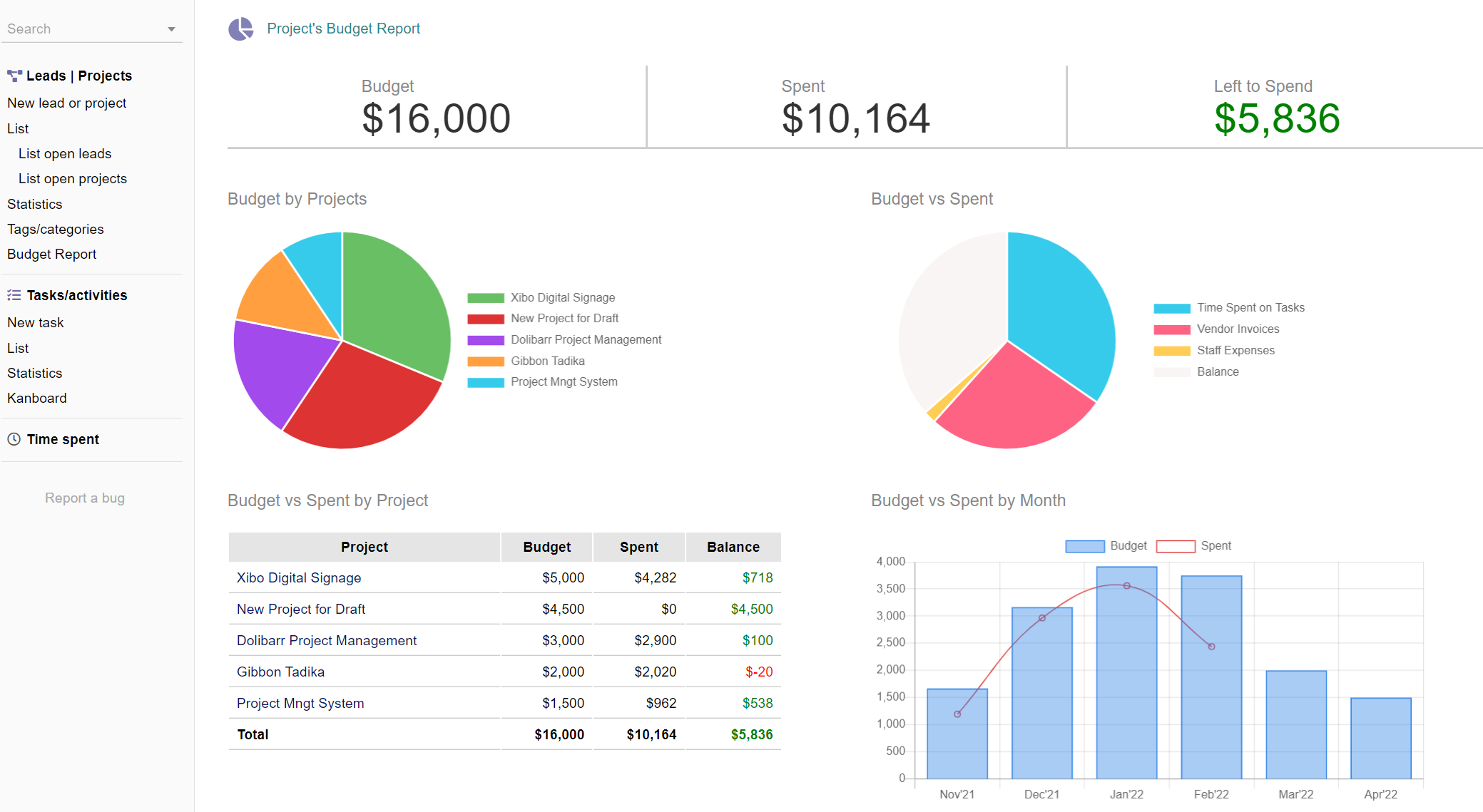Toggle Vendor Invoices legend swatch

click(1172, 329)
